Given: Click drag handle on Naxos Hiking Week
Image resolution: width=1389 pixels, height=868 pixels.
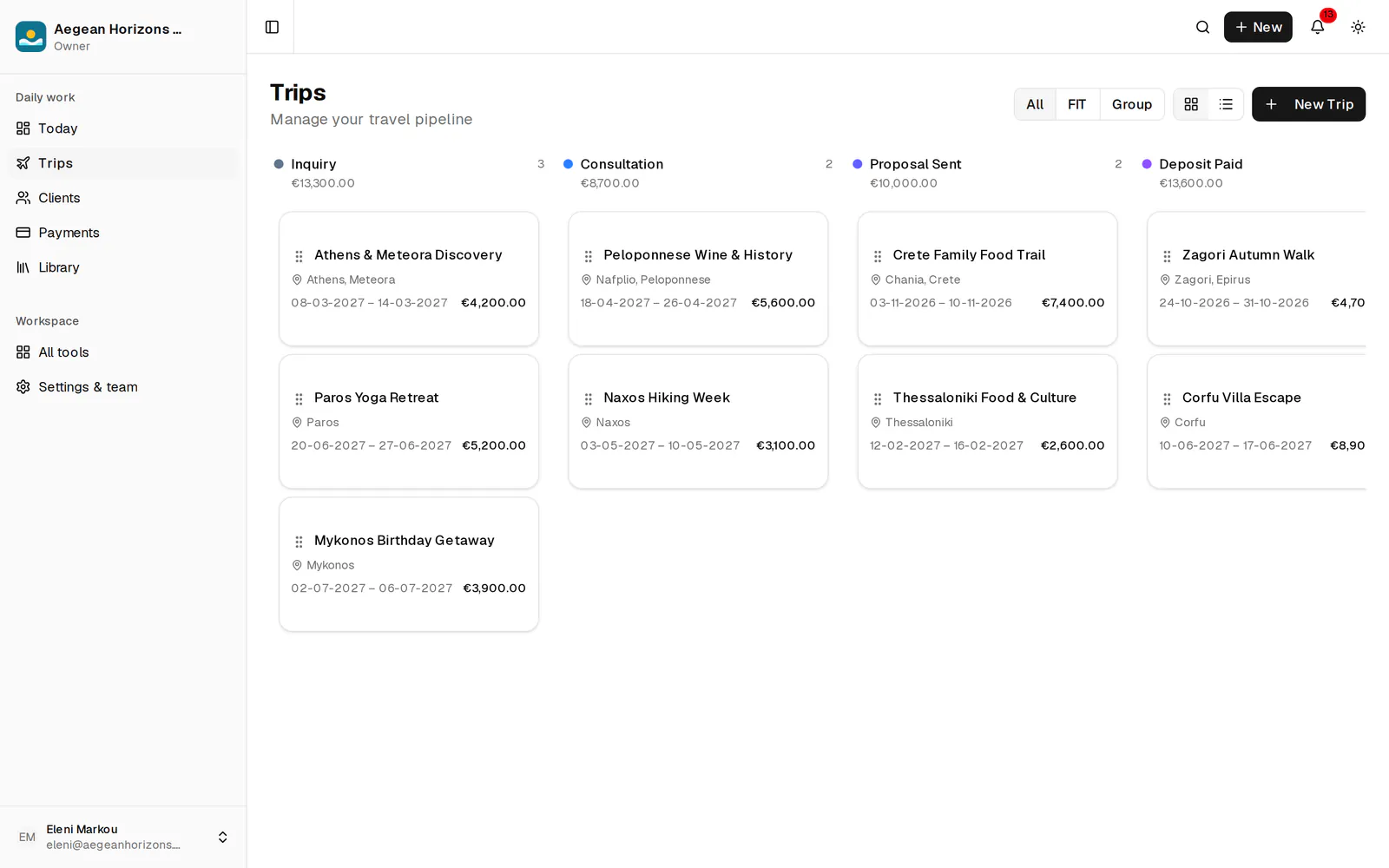Looking at the screenshot, I should click(588, 398).
